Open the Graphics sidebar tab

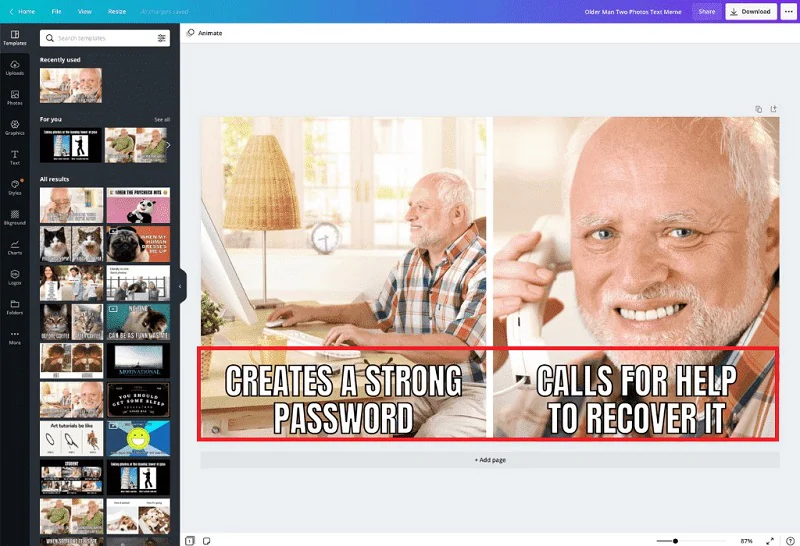(x=15, y=128)
